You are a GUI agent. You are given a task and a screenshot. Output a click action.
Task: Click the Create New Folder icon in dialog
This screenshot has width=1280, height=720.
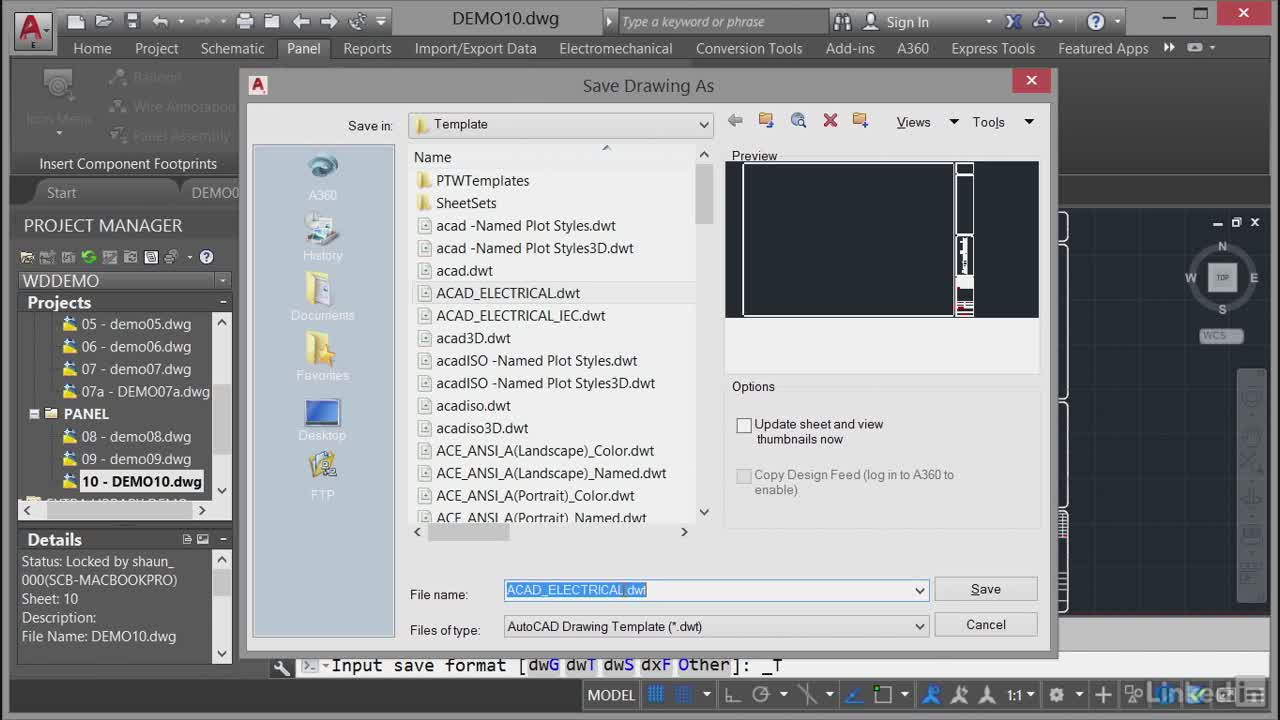(x=860, y=121)
